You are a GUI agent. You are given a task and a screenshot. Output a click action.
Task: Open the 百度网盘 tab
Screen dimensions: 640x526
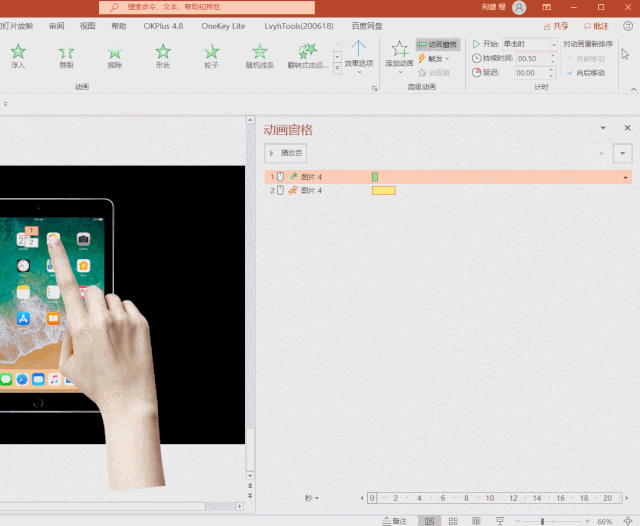point(367,26)
